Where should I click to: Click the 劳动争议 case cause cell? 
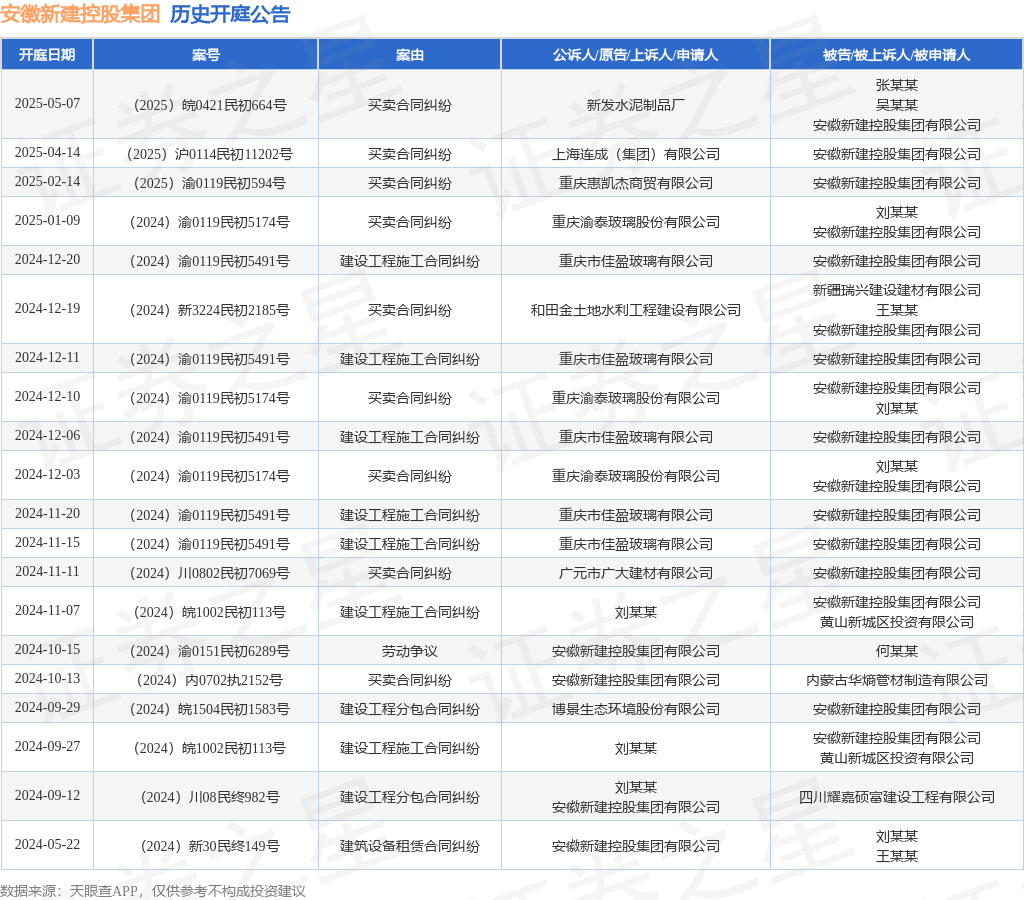[409, 651]
